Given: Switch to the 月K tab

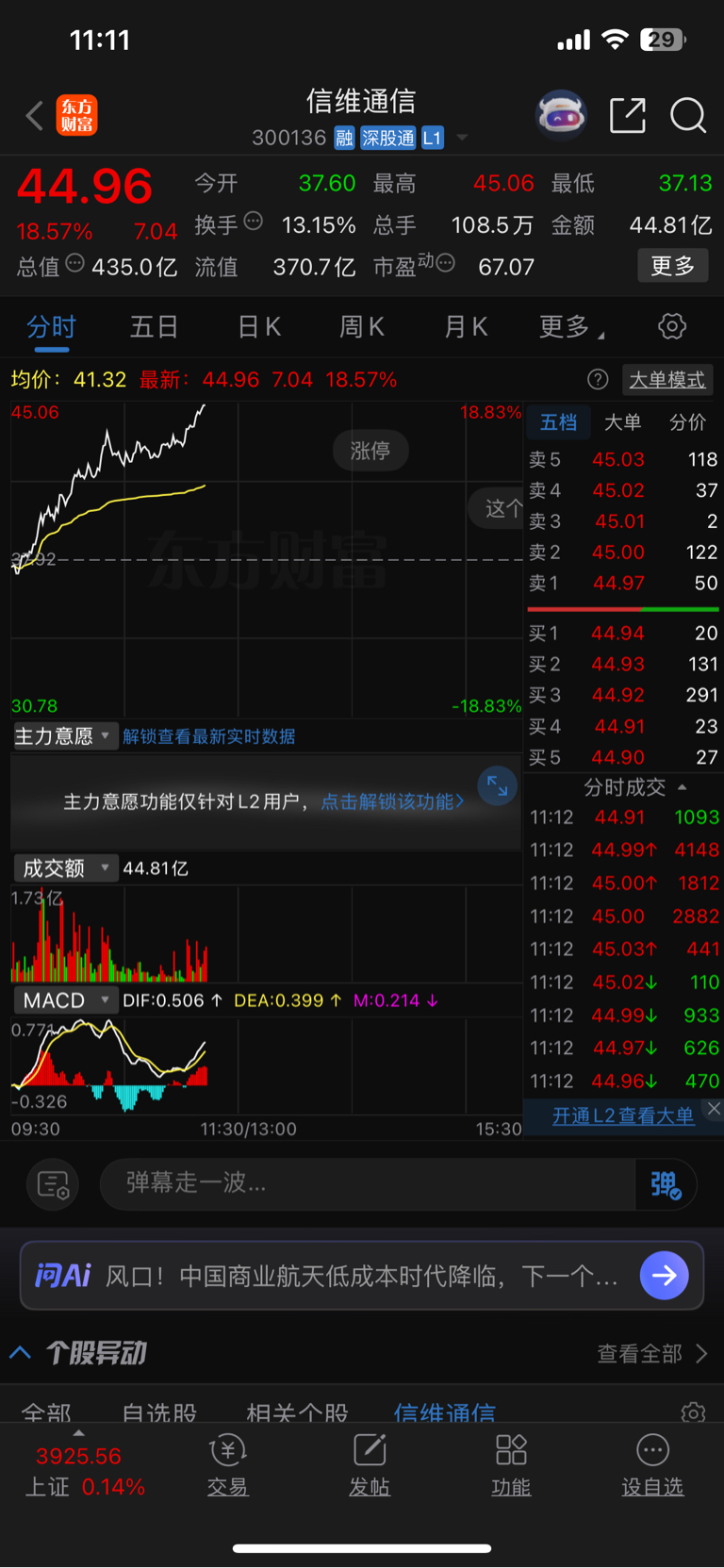Looking at the screenshot, I should [x=466, y=327].
